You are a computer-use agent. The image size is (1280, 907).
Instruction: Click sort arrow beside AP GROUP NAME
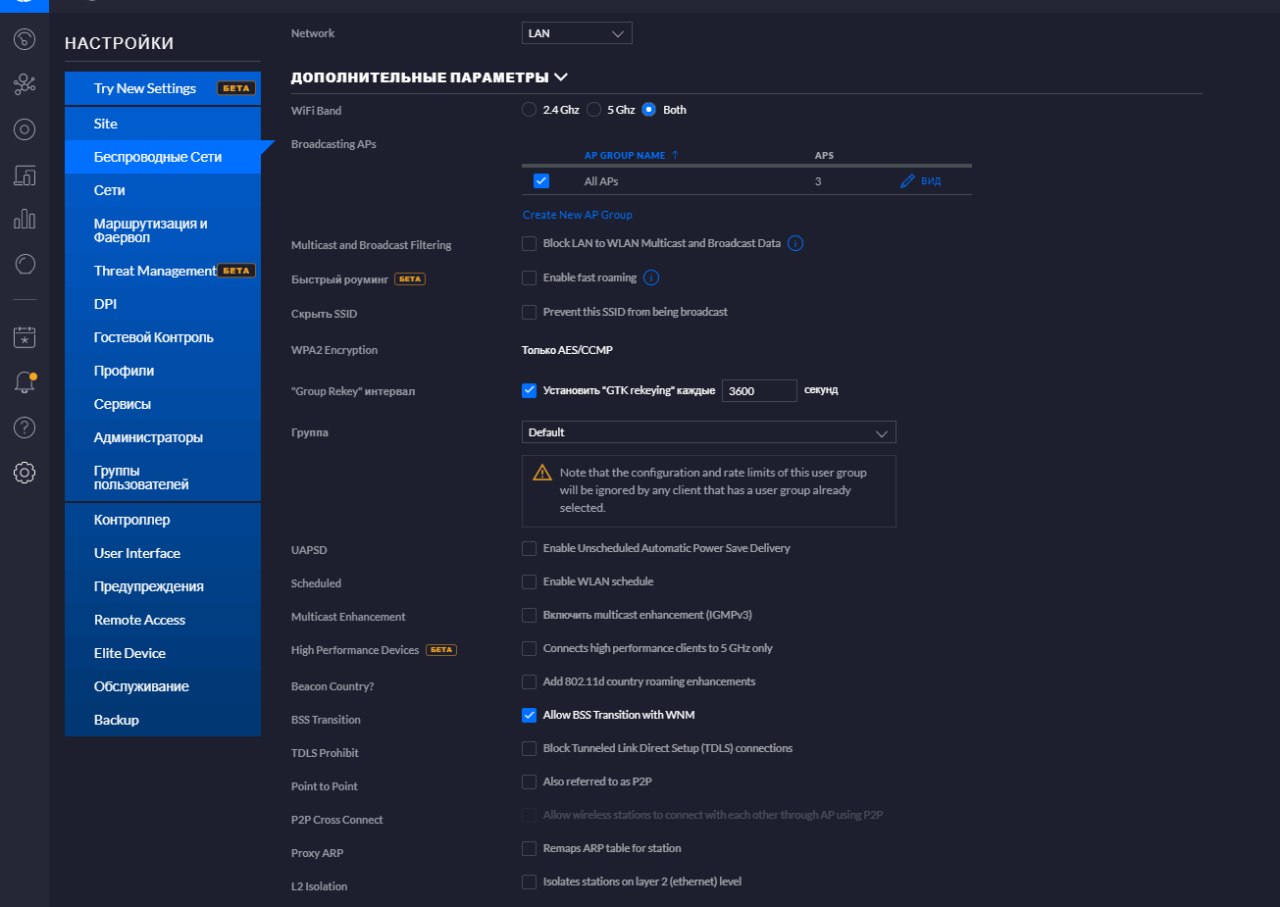pyautogui.click(x=675, y=155)
